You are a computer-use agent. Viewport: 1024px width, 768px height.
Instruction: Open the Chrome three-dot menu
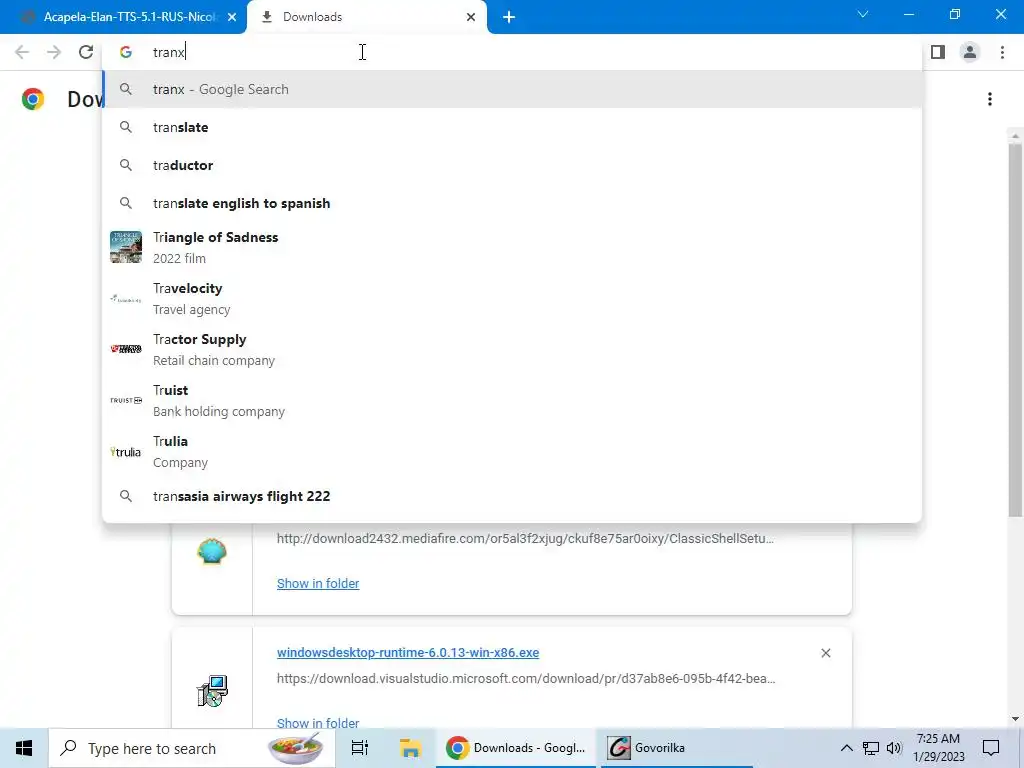pyautogui.click(x=1002, y=52)
